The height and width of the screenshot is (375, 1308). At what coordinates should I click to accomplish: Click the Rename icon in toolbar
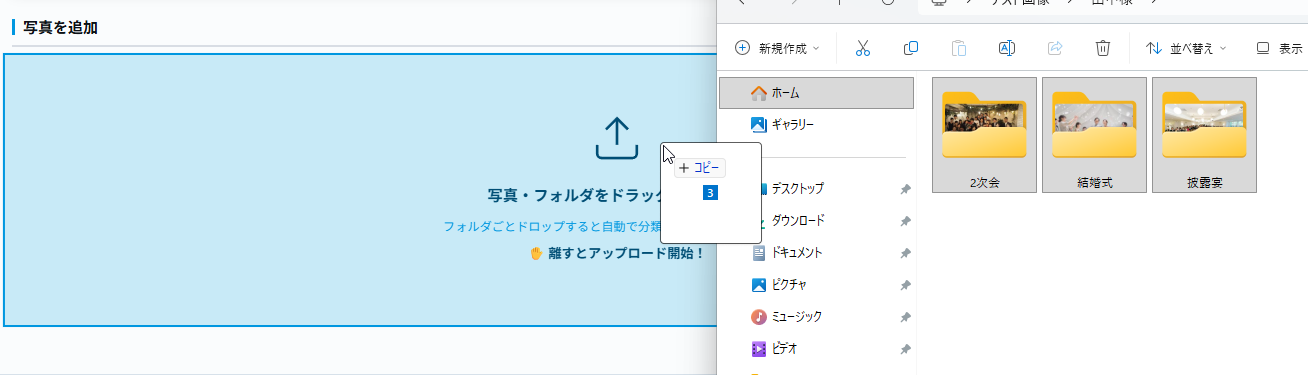(1007, 48)
